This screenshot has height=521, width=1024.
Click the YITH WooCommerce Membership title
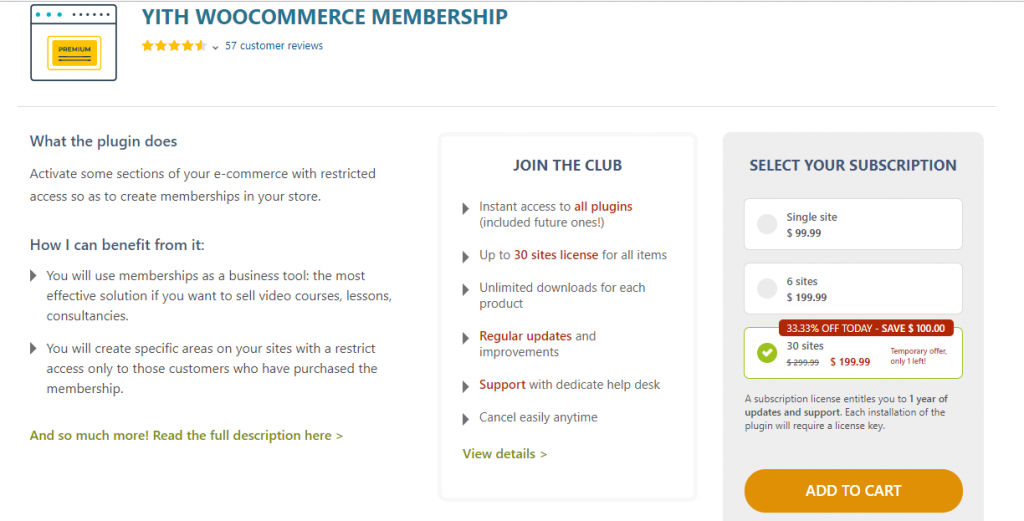pos(325,18)
